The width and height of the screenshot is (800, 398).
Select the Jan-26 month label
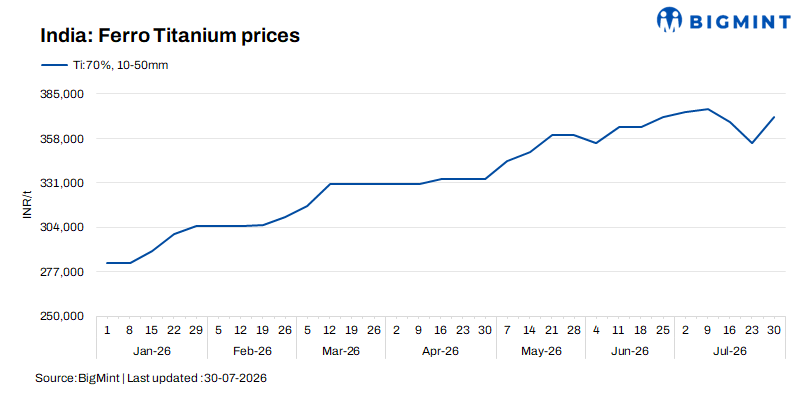tap(152, 351)
